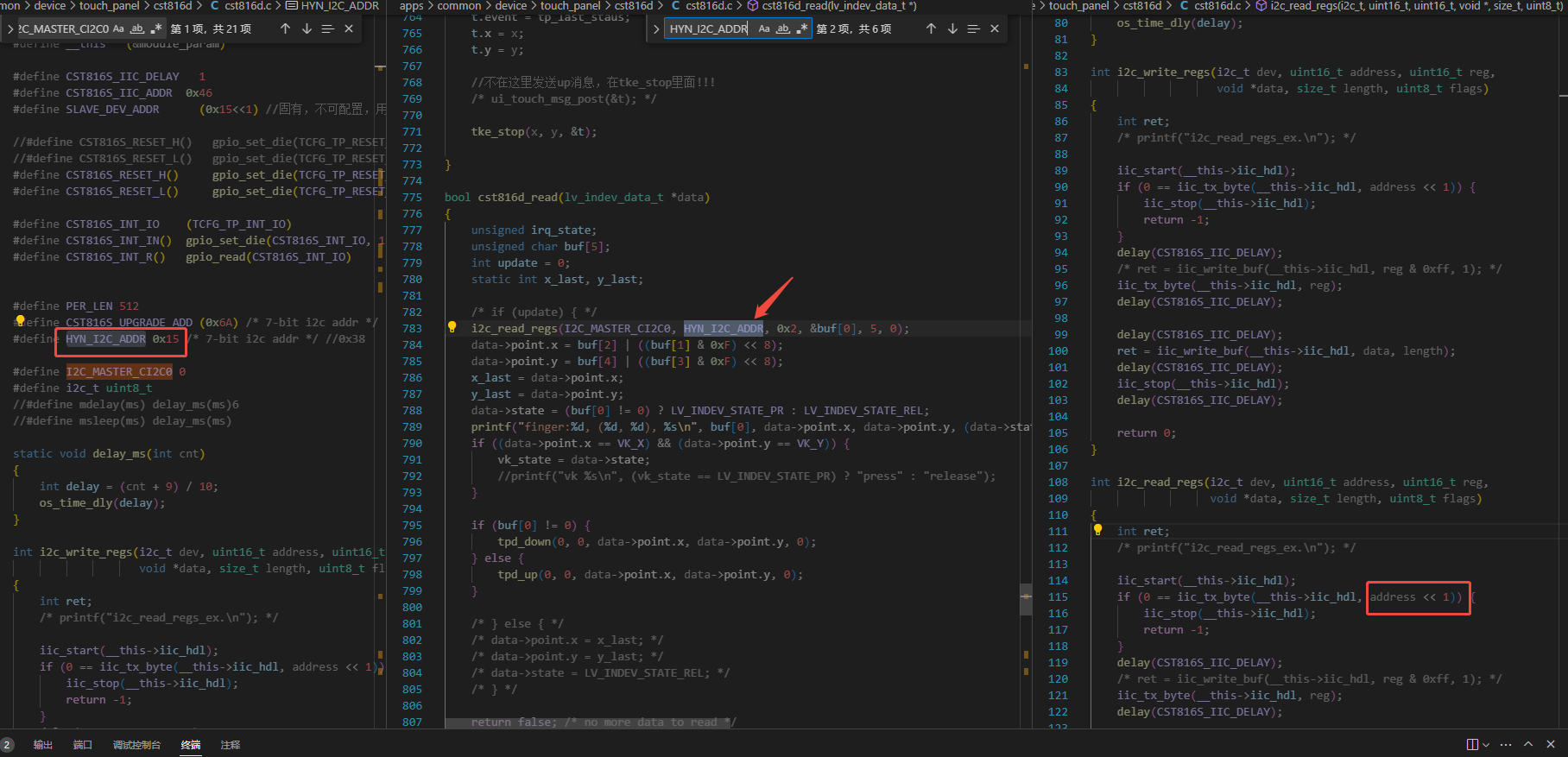Screen dimensions: 1568x757
Task: Close the bottom panel
Action: (x=1551, y=744)
